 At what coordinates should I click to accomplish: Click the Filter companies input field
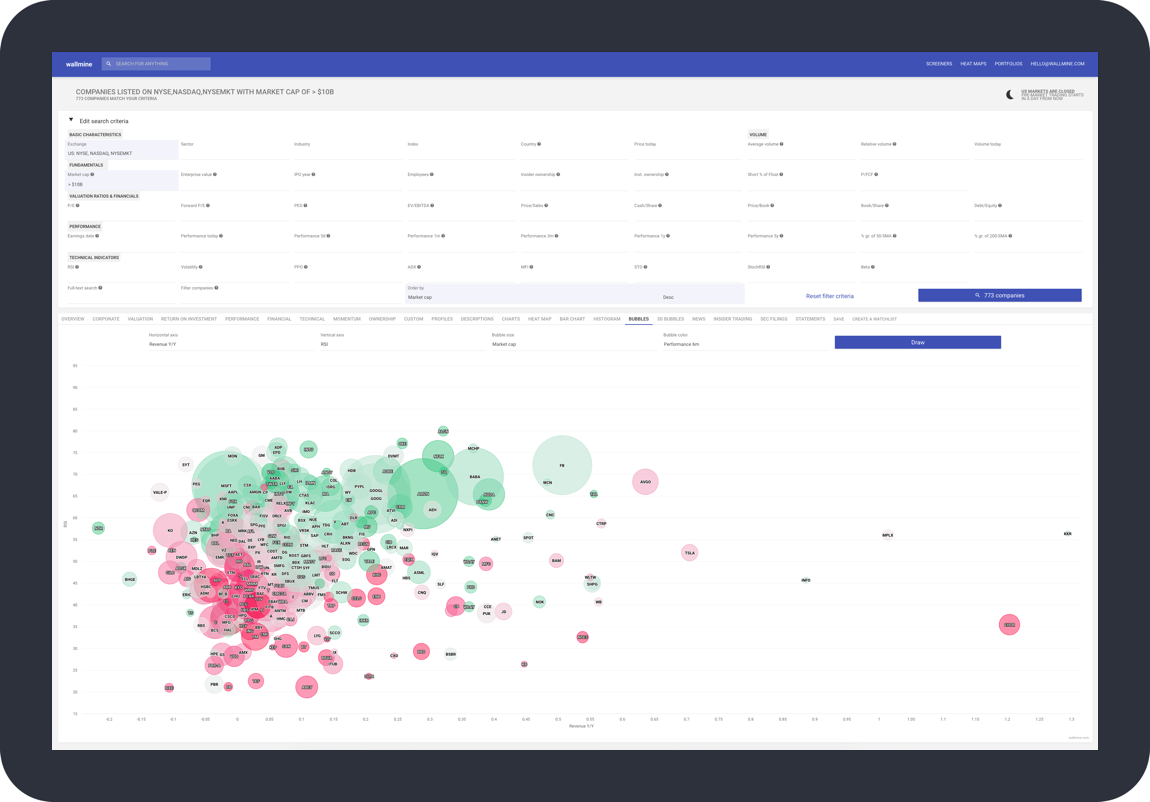click(291, 297)
